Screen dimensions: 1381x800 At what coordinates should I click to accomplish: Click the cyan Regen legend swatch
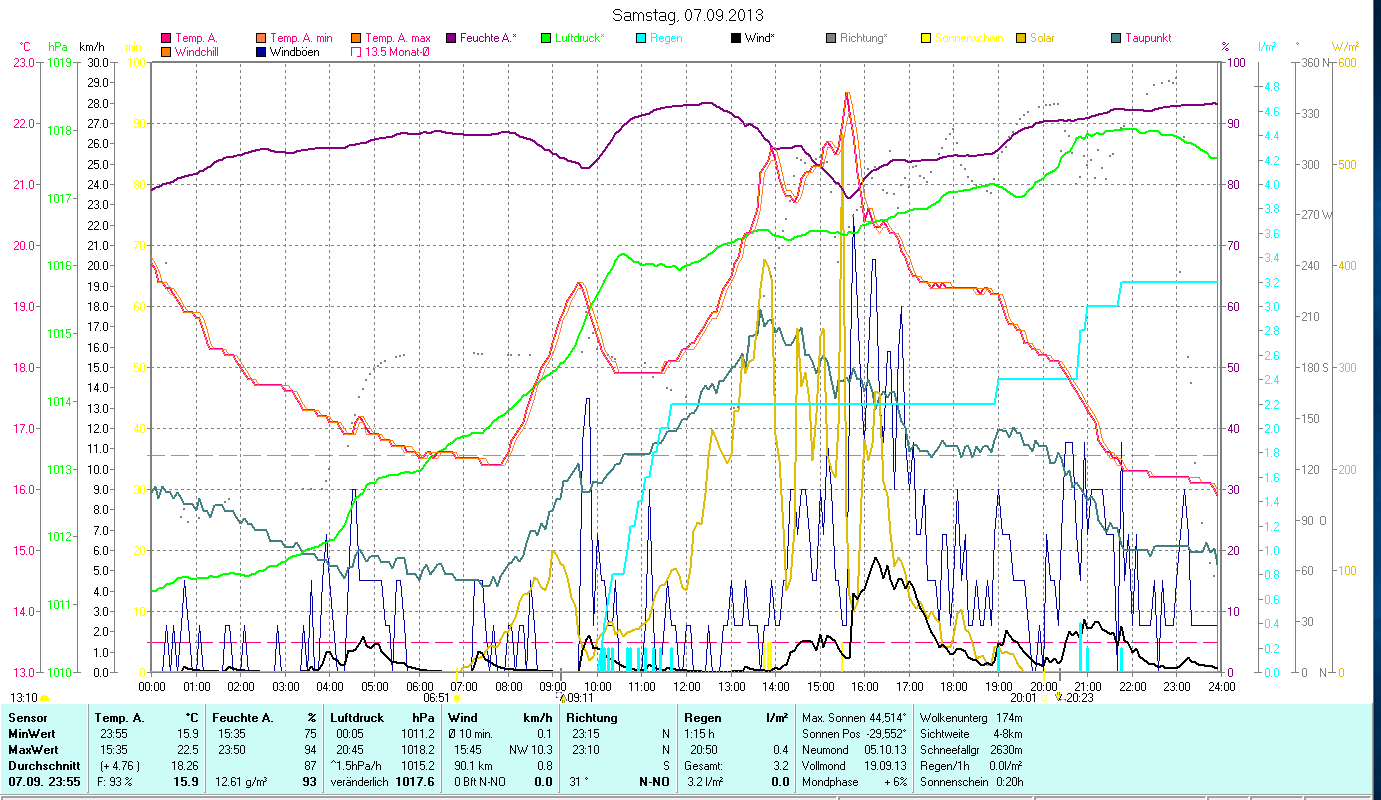tap(640, 38)
